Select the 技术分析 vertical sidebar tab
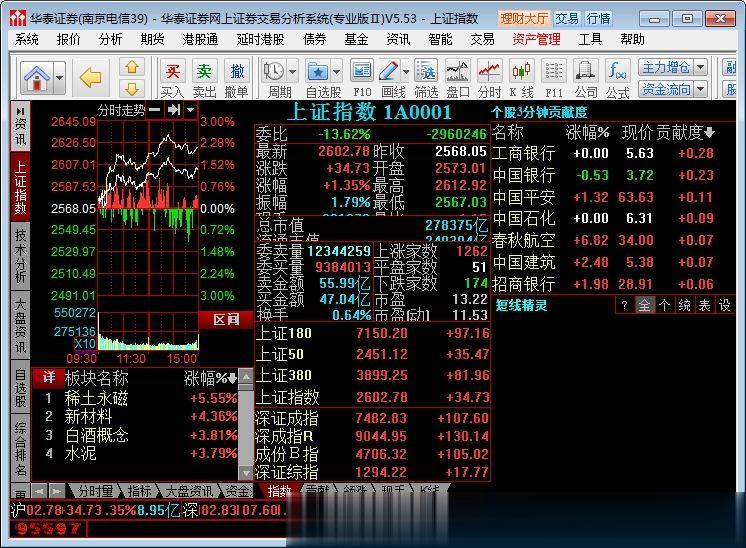746x548 pixels. click(x=20, y=255)
